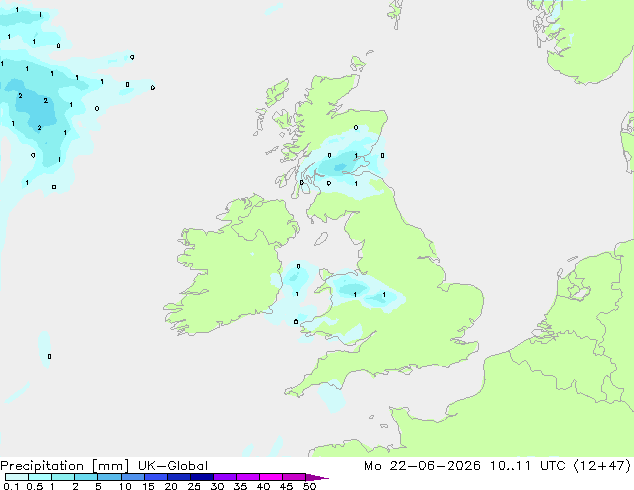Select the 45–50 mm legend color swatch
Viewport: 634px width, 490px height.
(x=294, y=477)
